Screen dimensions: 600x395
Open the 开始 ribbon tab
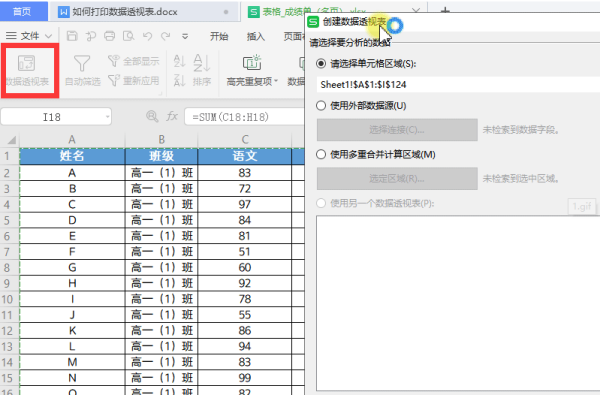[x=219, y=36]
